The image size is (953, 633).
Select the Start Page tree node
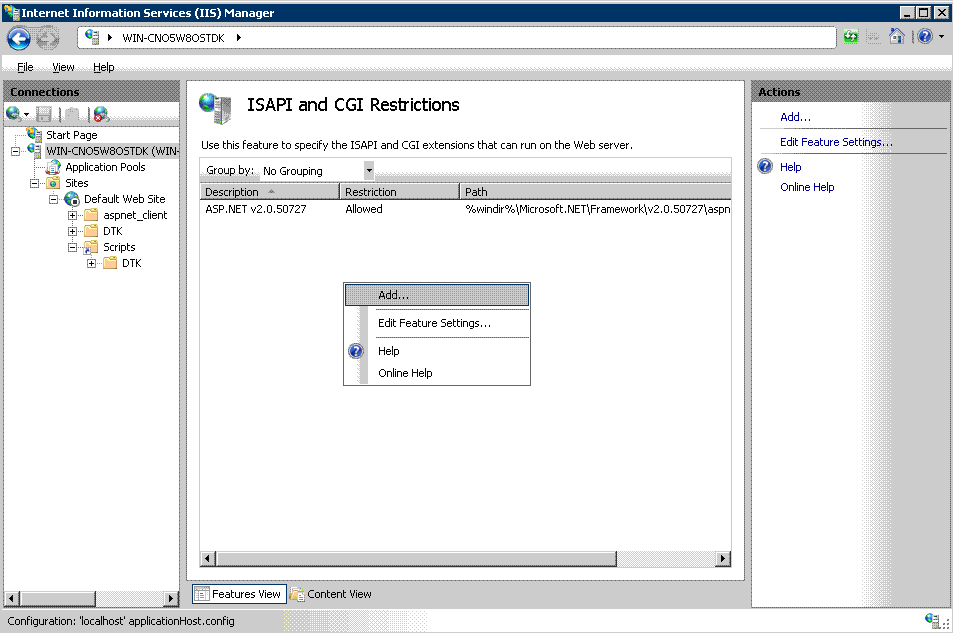pos(72,135)
